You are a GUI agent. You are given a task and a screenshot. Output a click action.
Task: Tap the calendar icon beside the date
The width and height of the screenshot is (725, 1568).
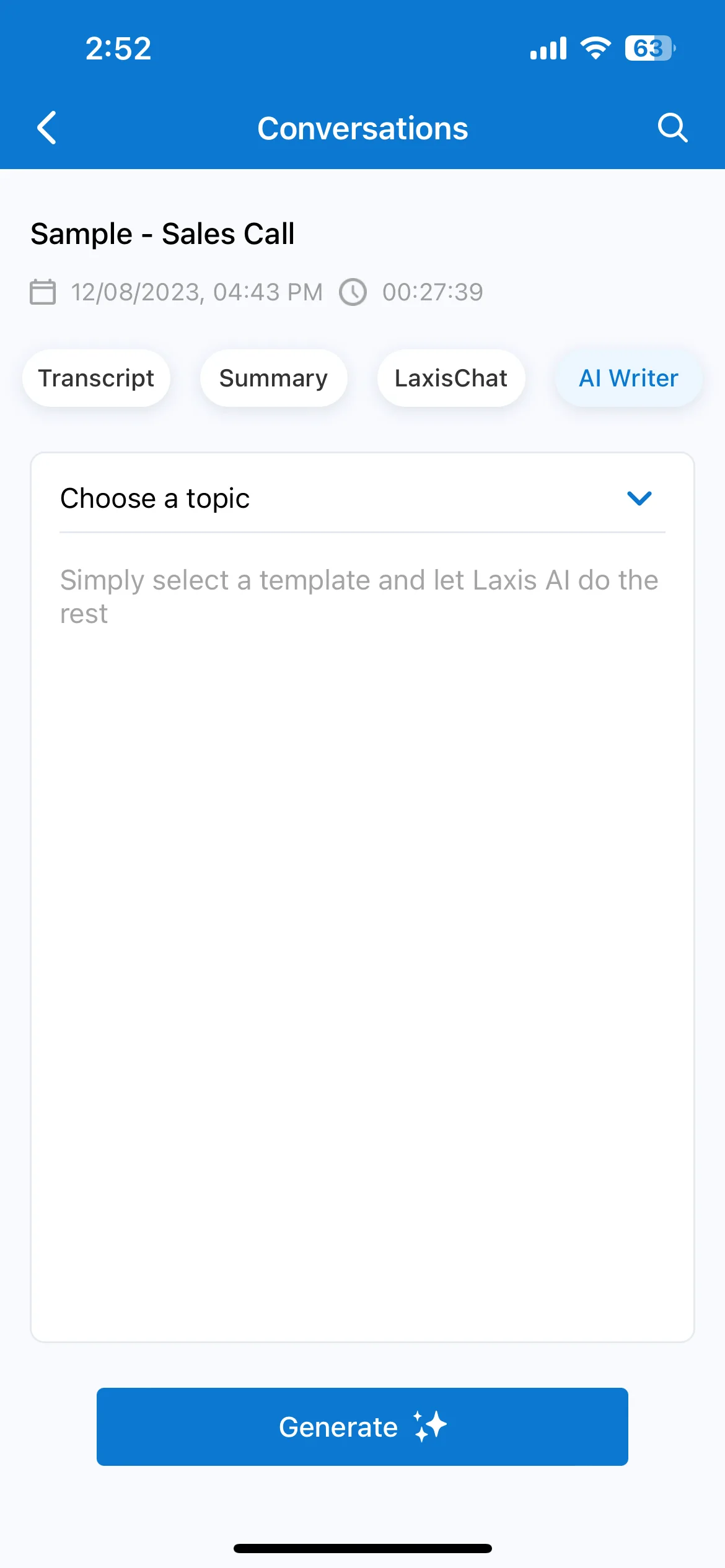click(x=43, y=292)
